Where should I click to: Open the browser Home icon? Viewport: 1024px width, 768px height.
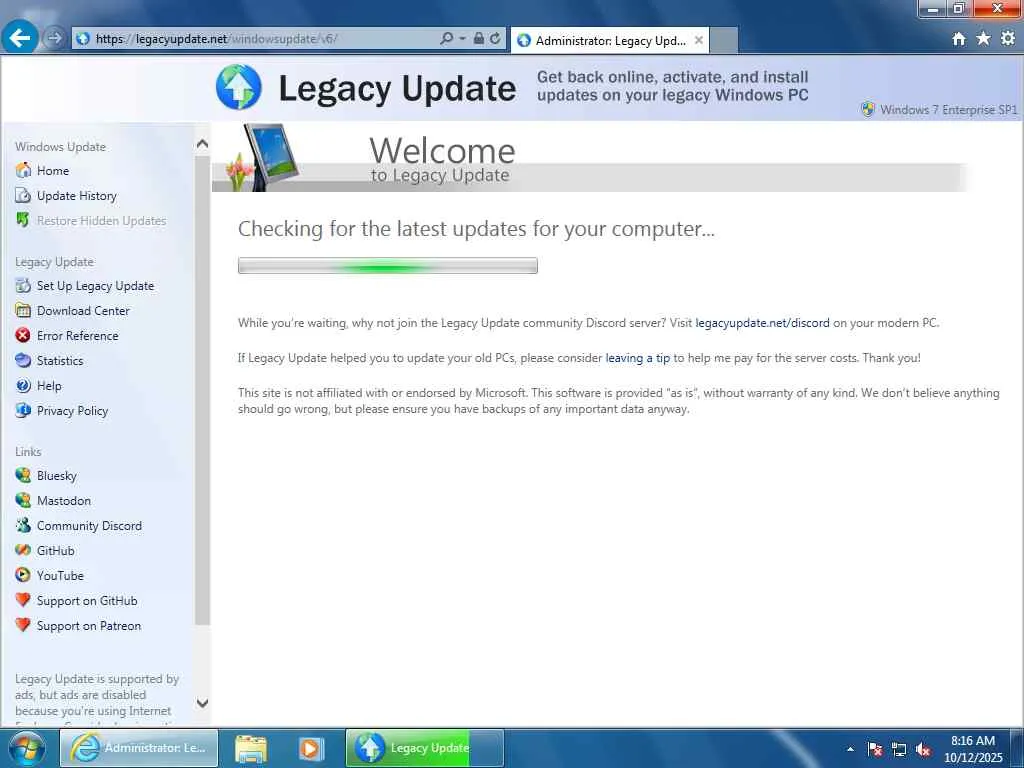pyautogui.click(x=959, y=39)
